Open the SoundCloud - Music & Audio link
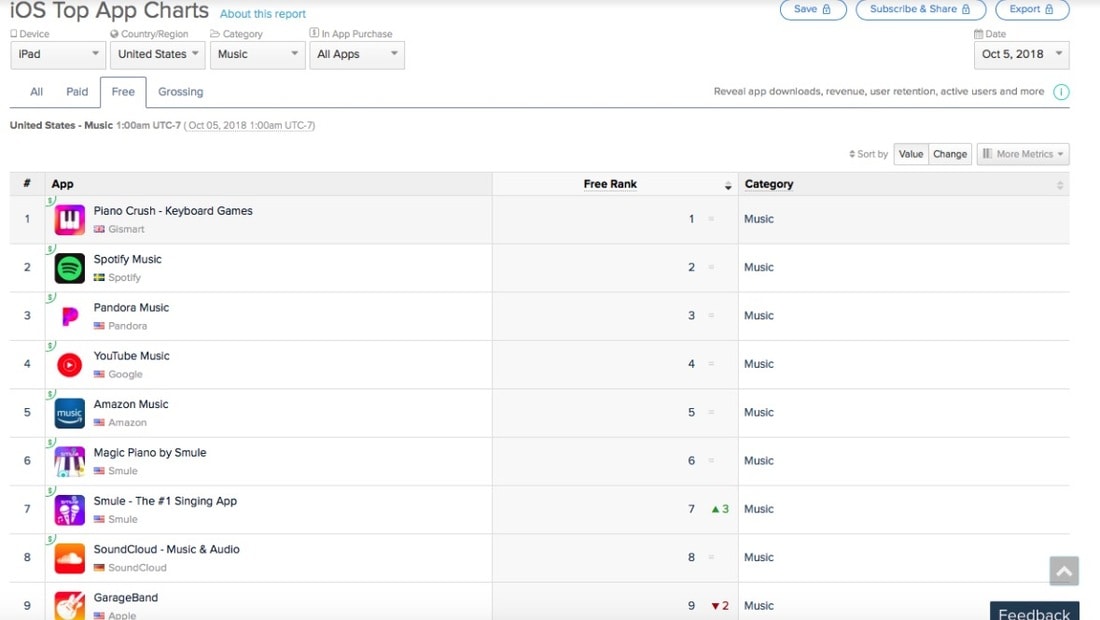1100x620 pixels. (167, 549)
